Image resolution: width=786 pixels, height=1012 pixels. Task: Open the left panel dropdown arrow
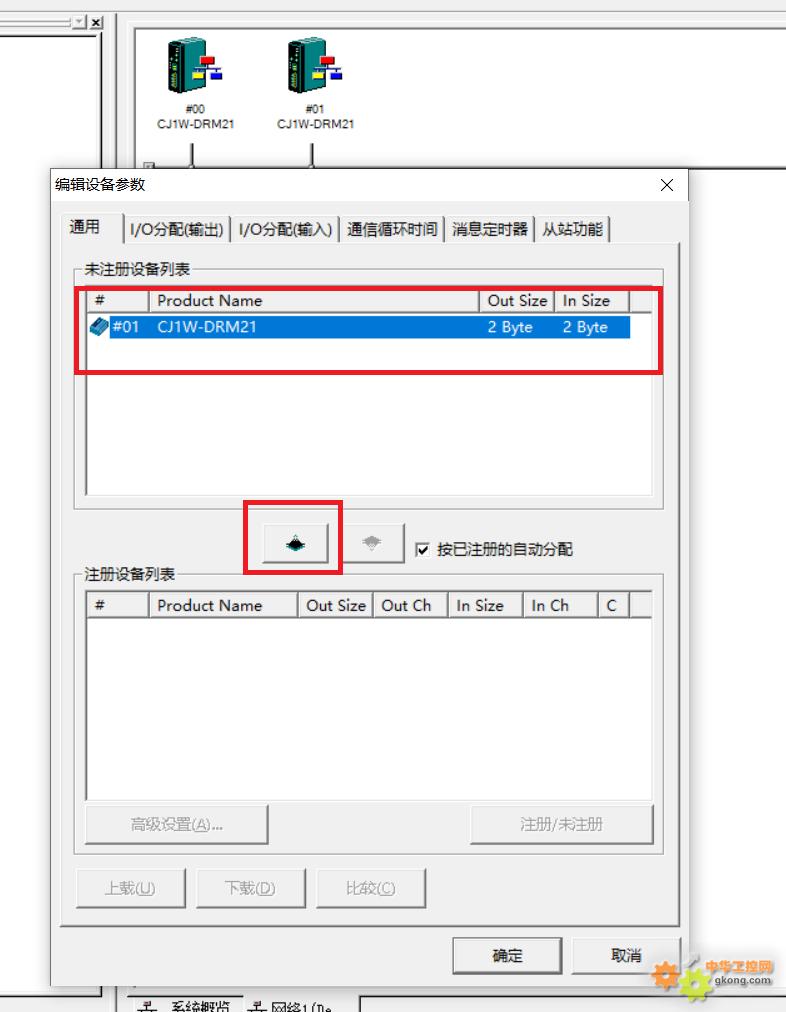coord(79,23)
